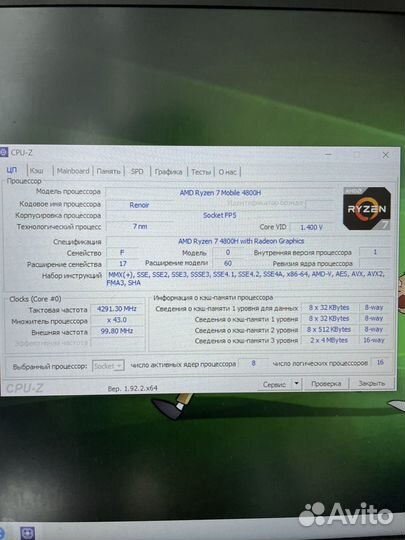Click the CPU-Z title bar icon
The width and height of the screenshot is (405, 540).
3,152
